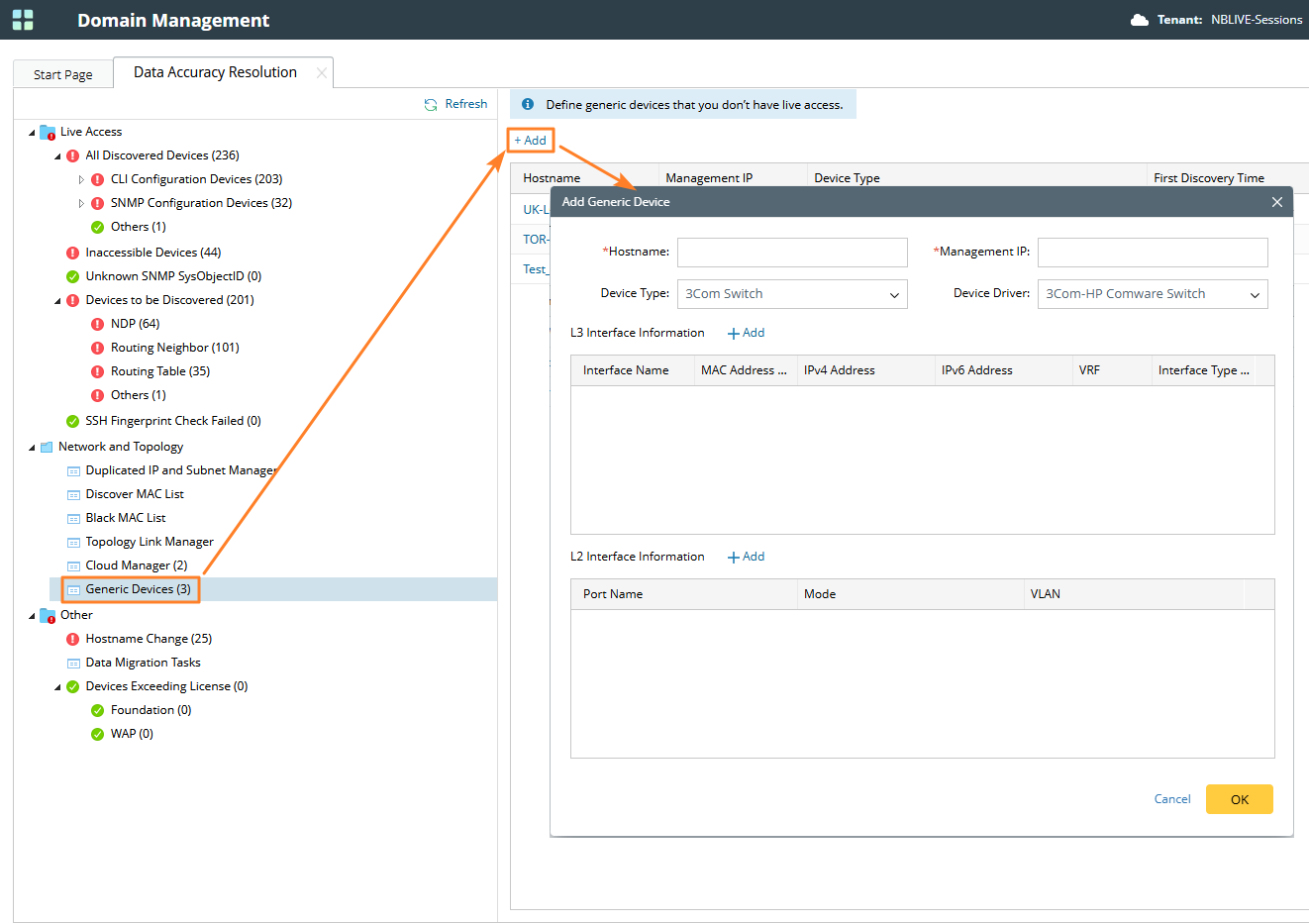Click the blue info icon in banner
This screenshot has width=1309, height=924.
pyautogui.click(x=528, y=104)
